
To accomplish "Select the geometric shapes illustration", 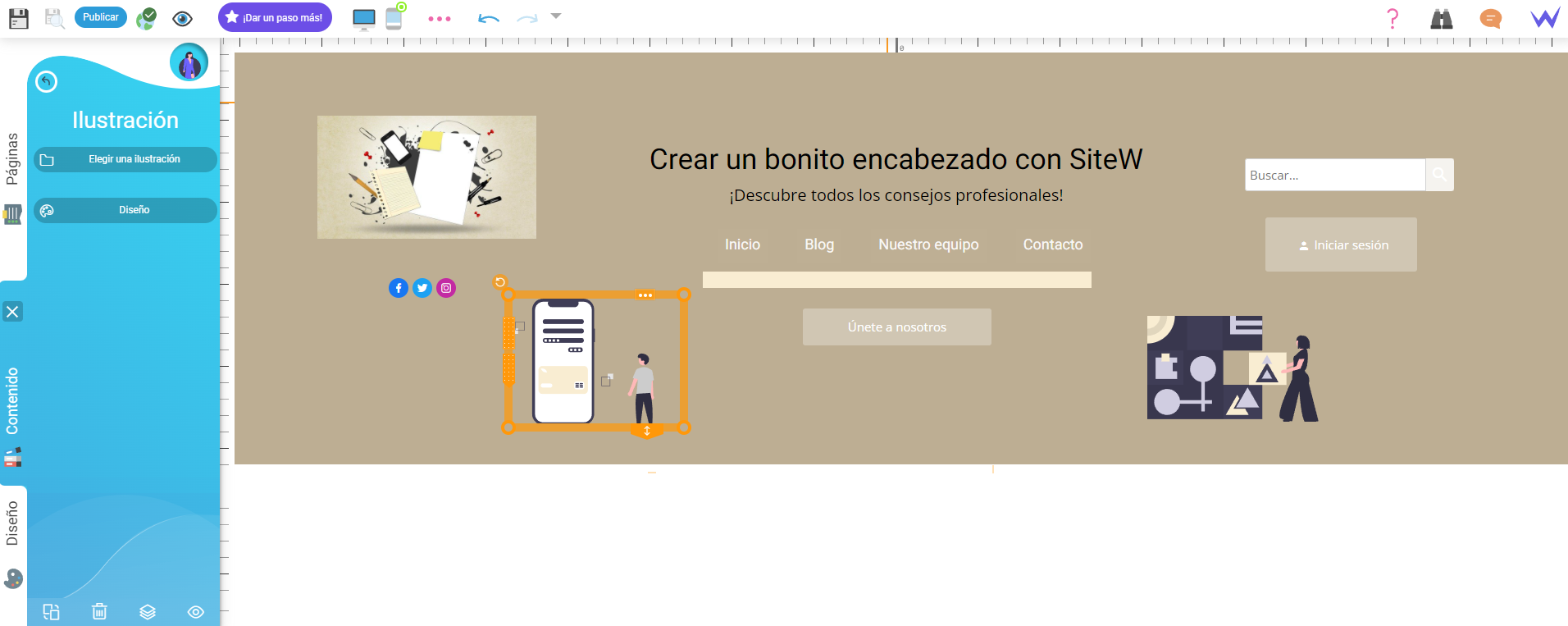I will click(x=1233, y=368).
